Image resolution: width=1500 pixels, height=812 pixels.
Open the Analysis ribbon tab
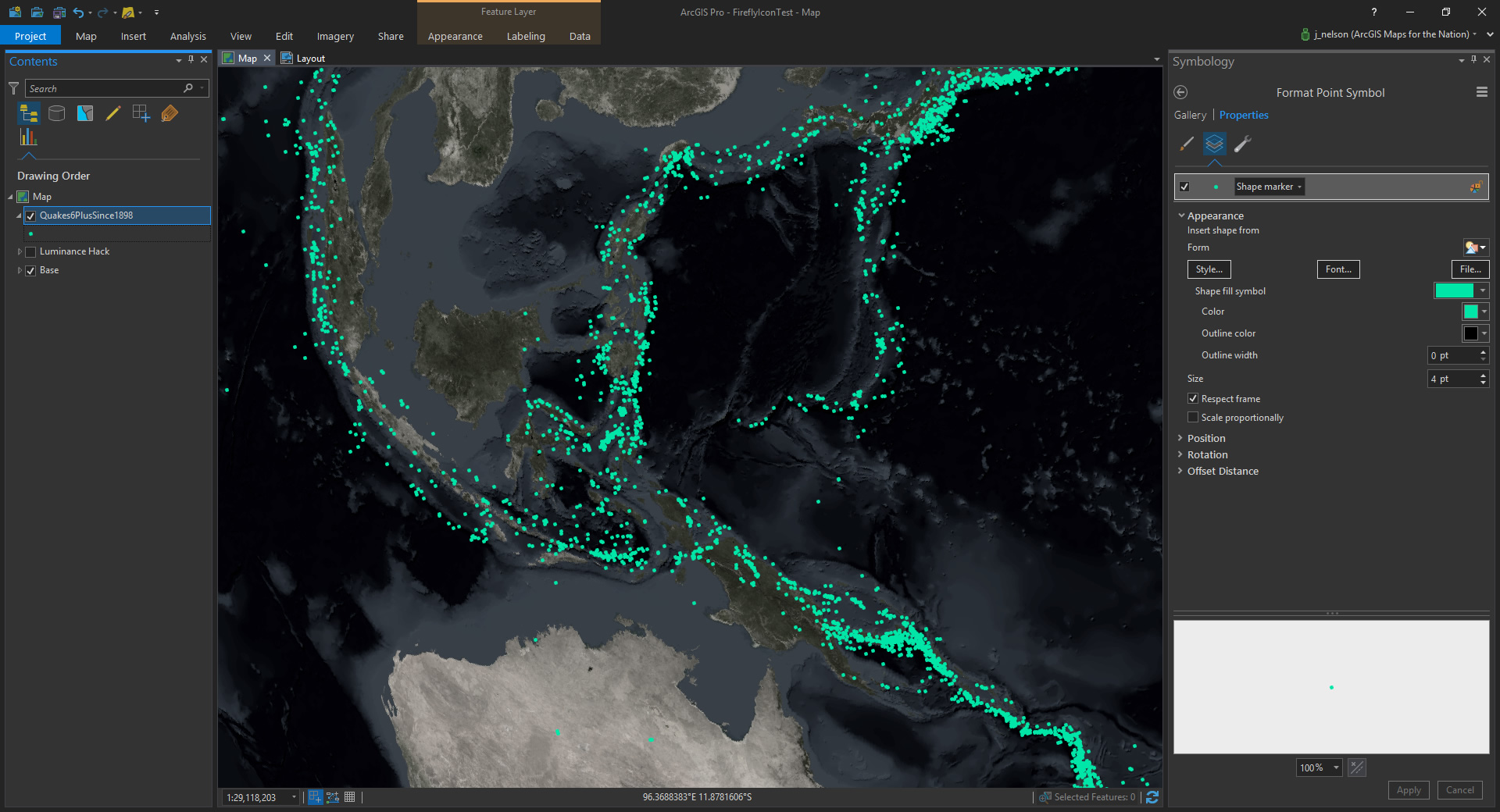click(188, 36)
